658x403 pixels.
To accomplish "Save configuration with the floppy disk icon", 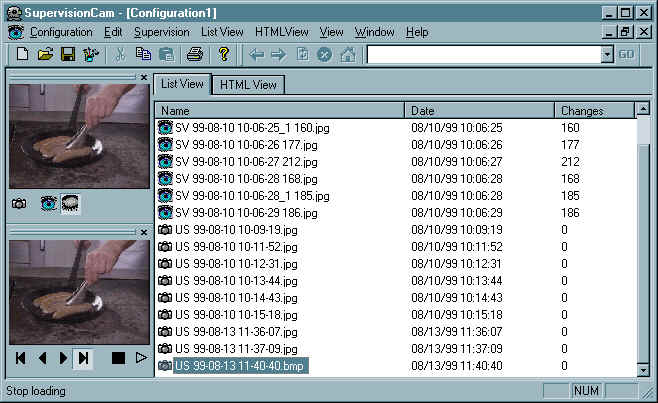I will click(x=68, y=54).
